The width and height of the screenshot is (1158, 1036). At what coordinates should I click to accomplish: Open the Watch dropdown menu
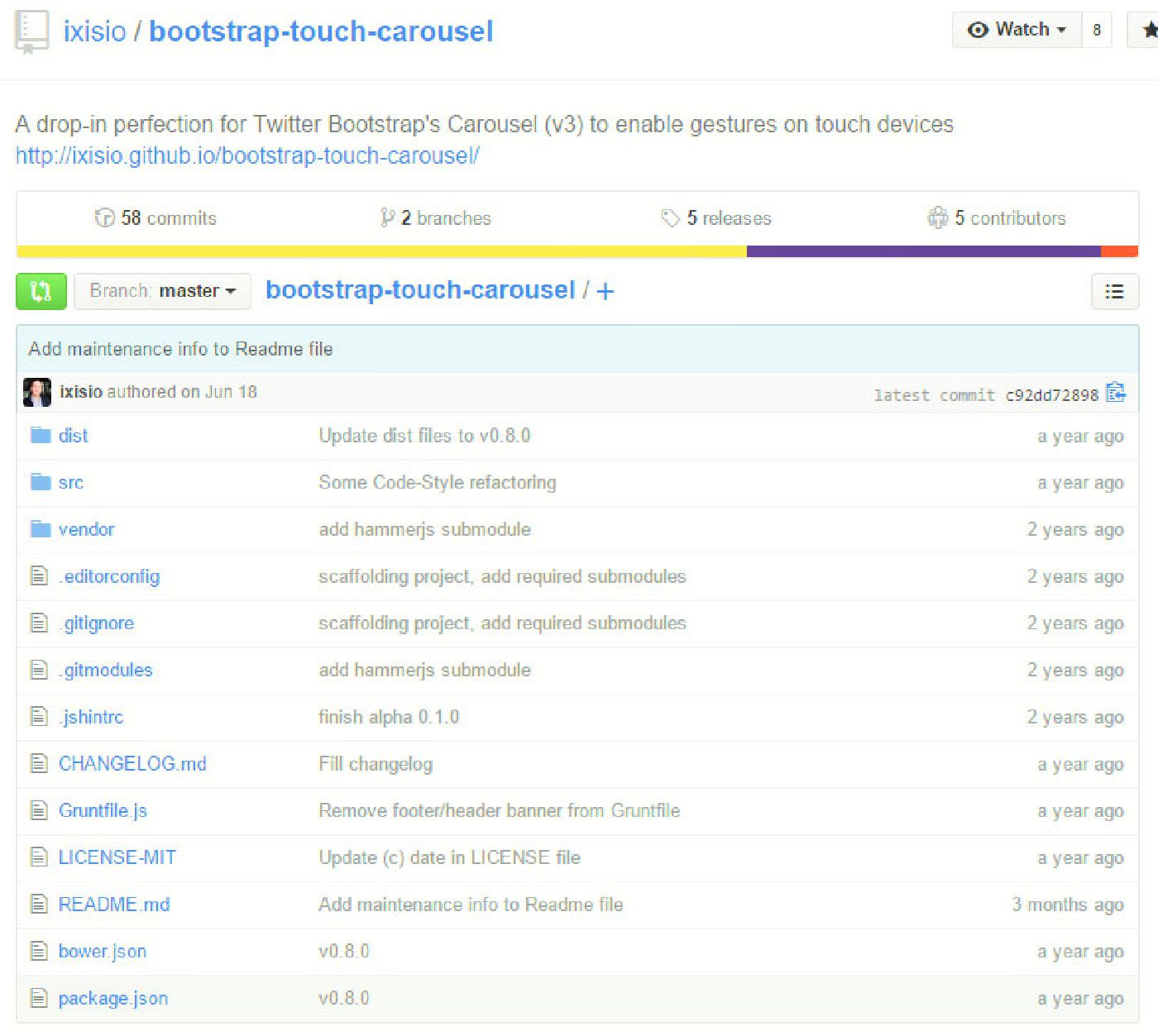coord(1017,30)
